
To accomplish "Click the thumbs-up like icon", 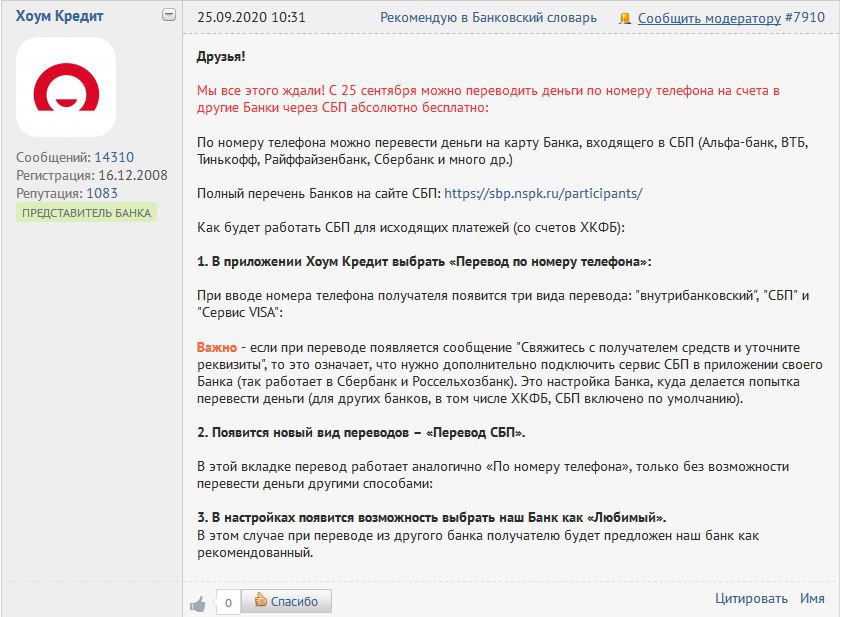I will click(198, 604).
